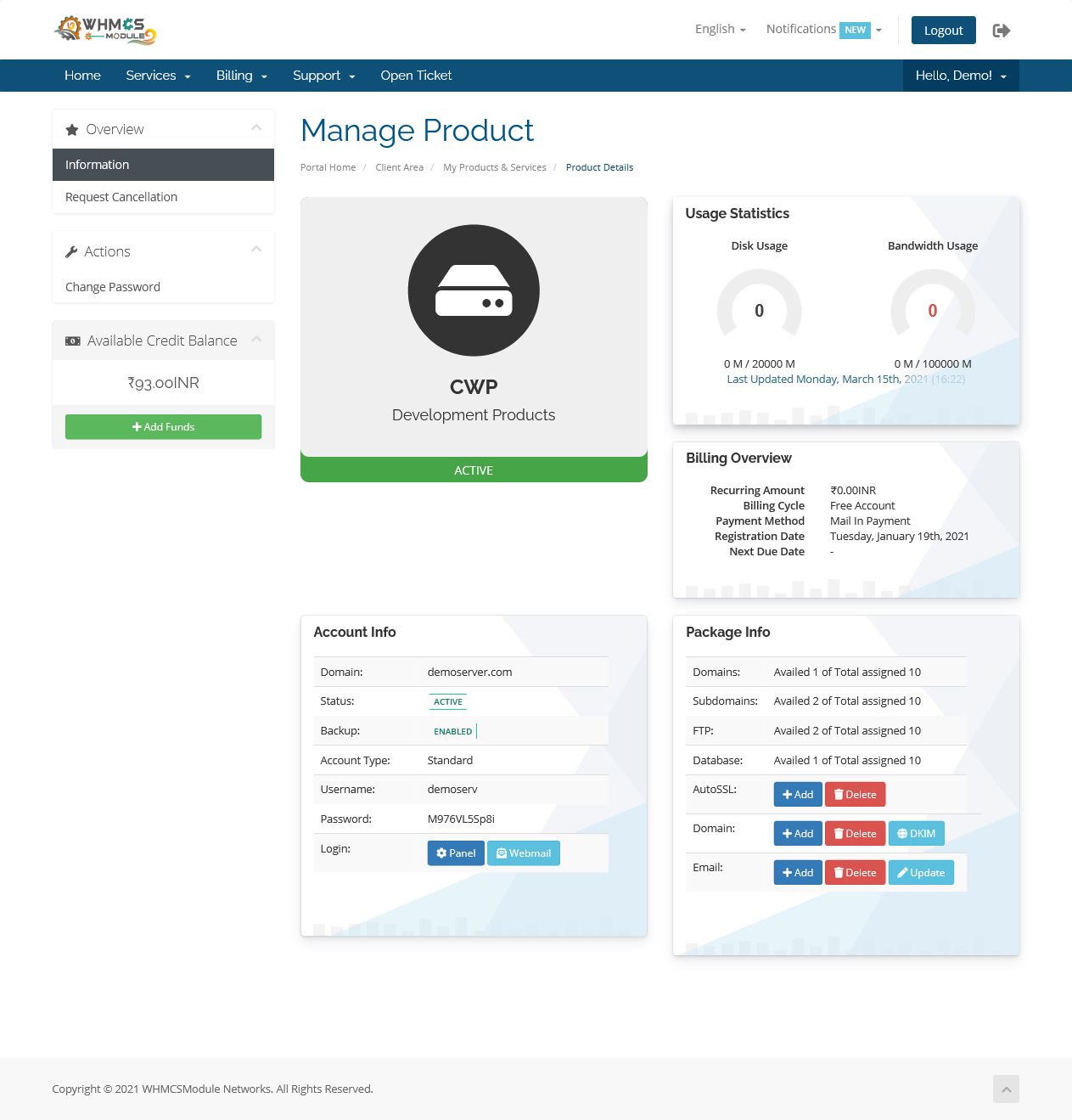Follow the Client Area breadcrumb
The width and height of the screenshot is (1072, 1120).
tap(399, 167)
